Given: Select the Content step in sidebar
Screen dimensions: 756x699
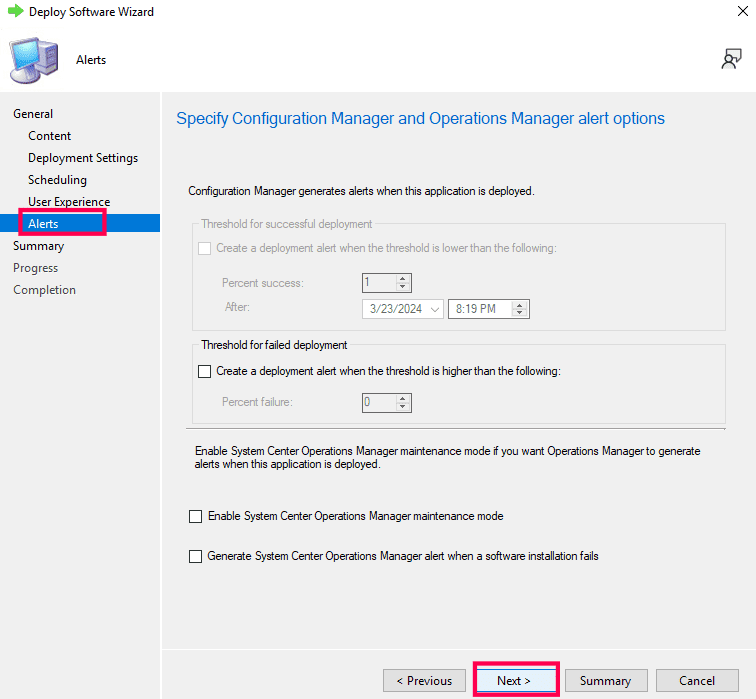Looking at the screenshot, I should click(x=49, y=136).
